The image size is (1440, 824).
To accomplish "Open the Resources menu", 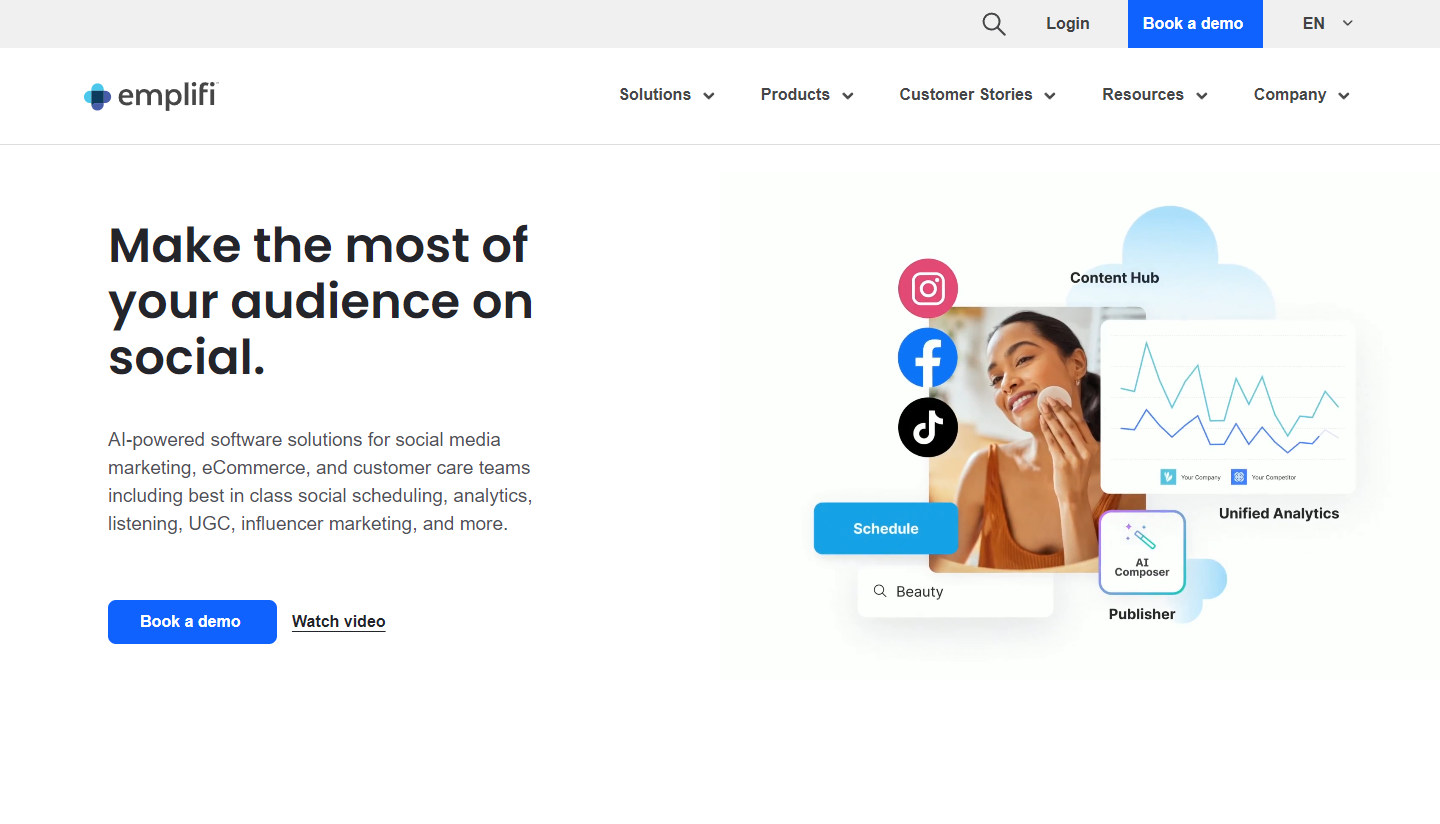I will coord(1155,95).
